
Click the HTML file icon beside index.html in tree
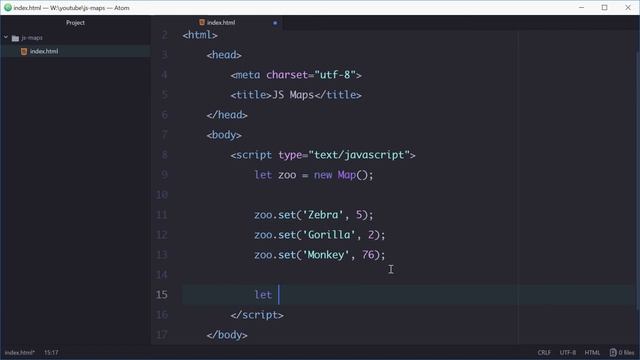pos(24,51)
